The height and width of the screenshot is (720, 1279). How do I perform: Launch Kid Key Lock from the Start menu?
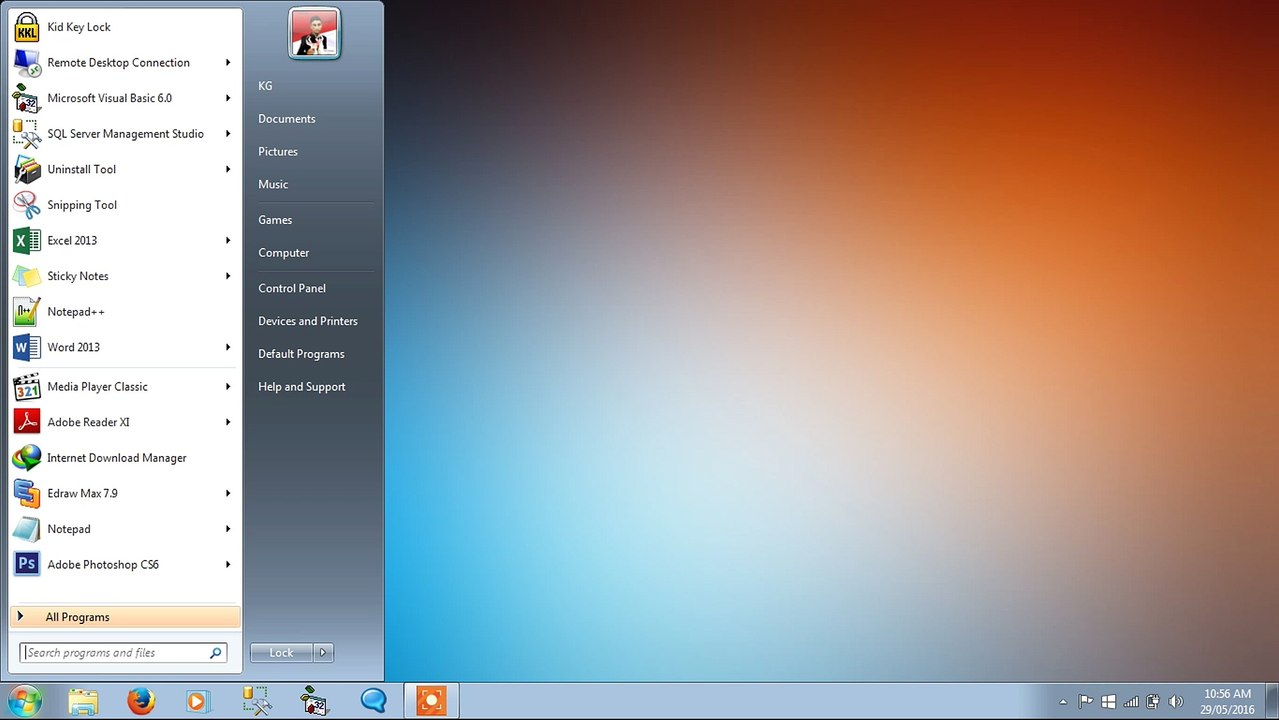click(x=125, y=27)
